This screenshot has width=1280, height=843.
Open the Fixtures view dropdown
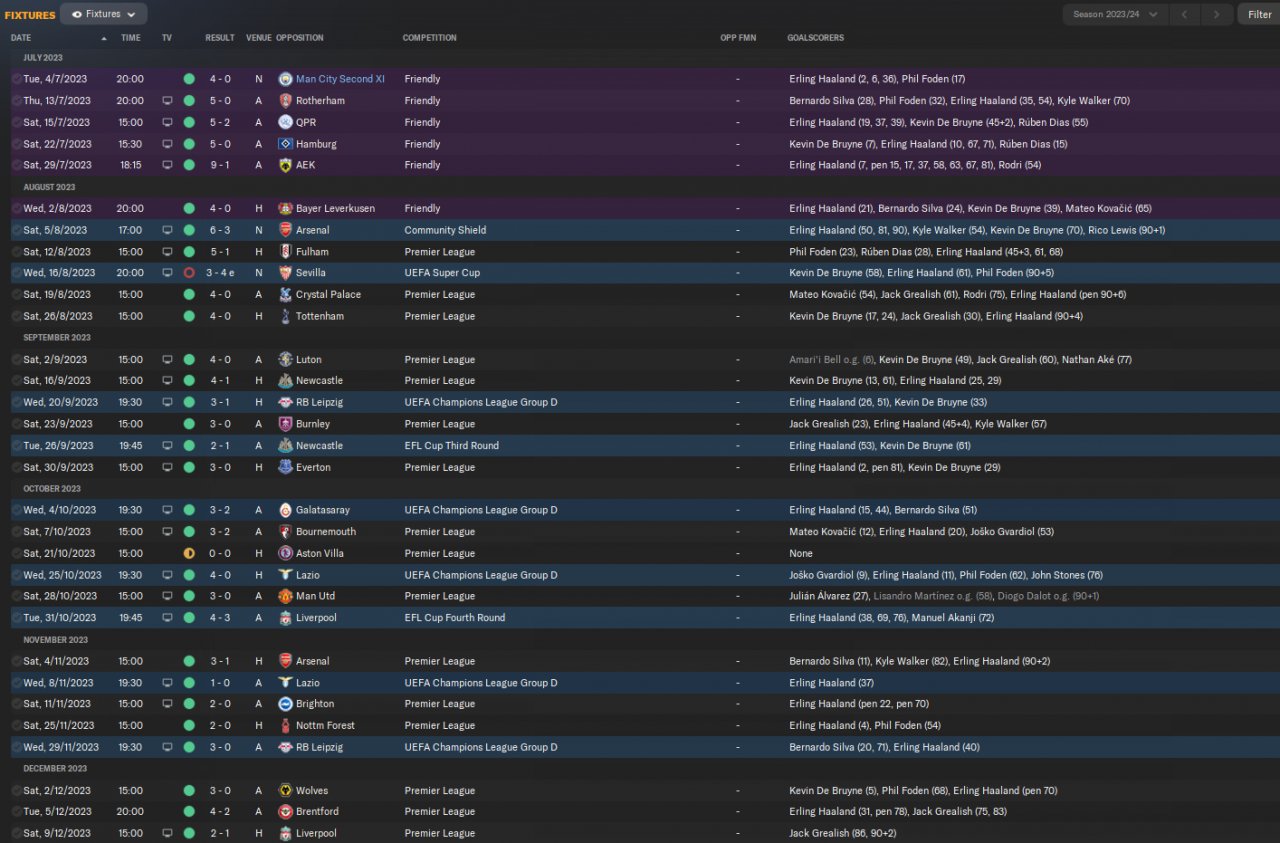click(104, 14)
